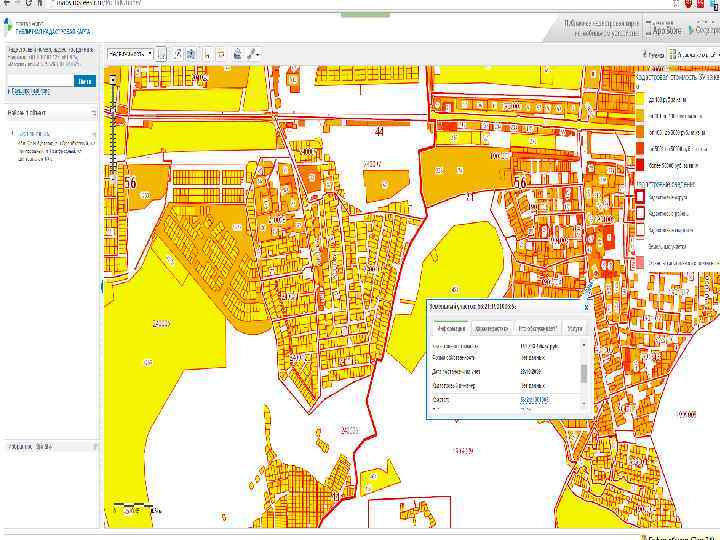Click the cadastral number search input field
The width and height of the screenshot is (720, 540).
click(40, 81)
